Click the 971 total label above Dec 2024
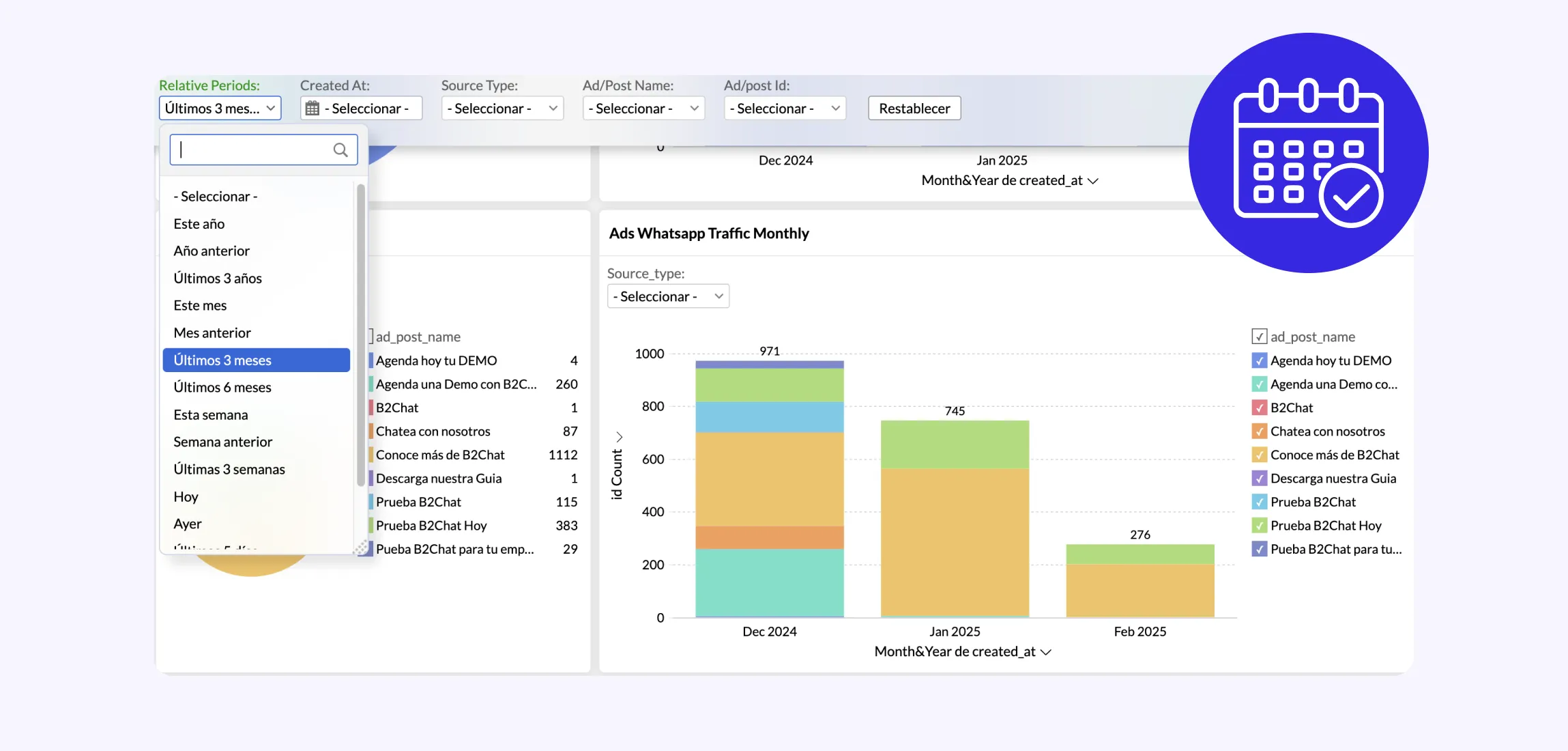 pos(770,351)
